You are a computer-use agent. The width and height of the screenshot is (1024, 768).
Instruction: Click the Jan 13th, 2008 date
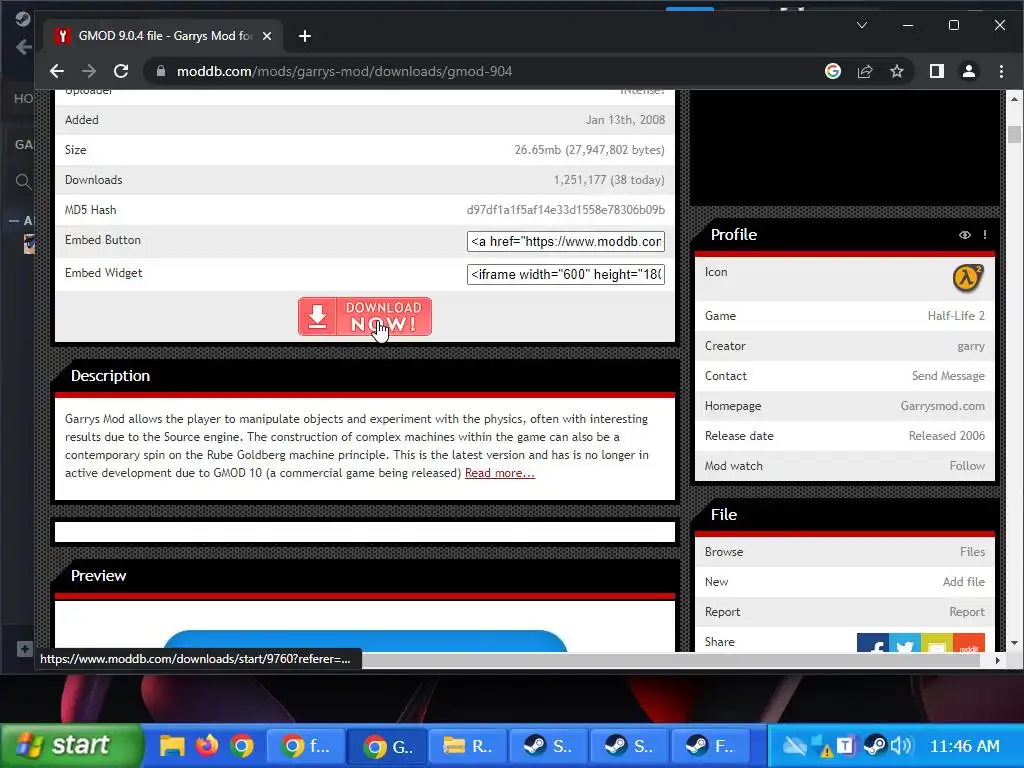point(625,120)
